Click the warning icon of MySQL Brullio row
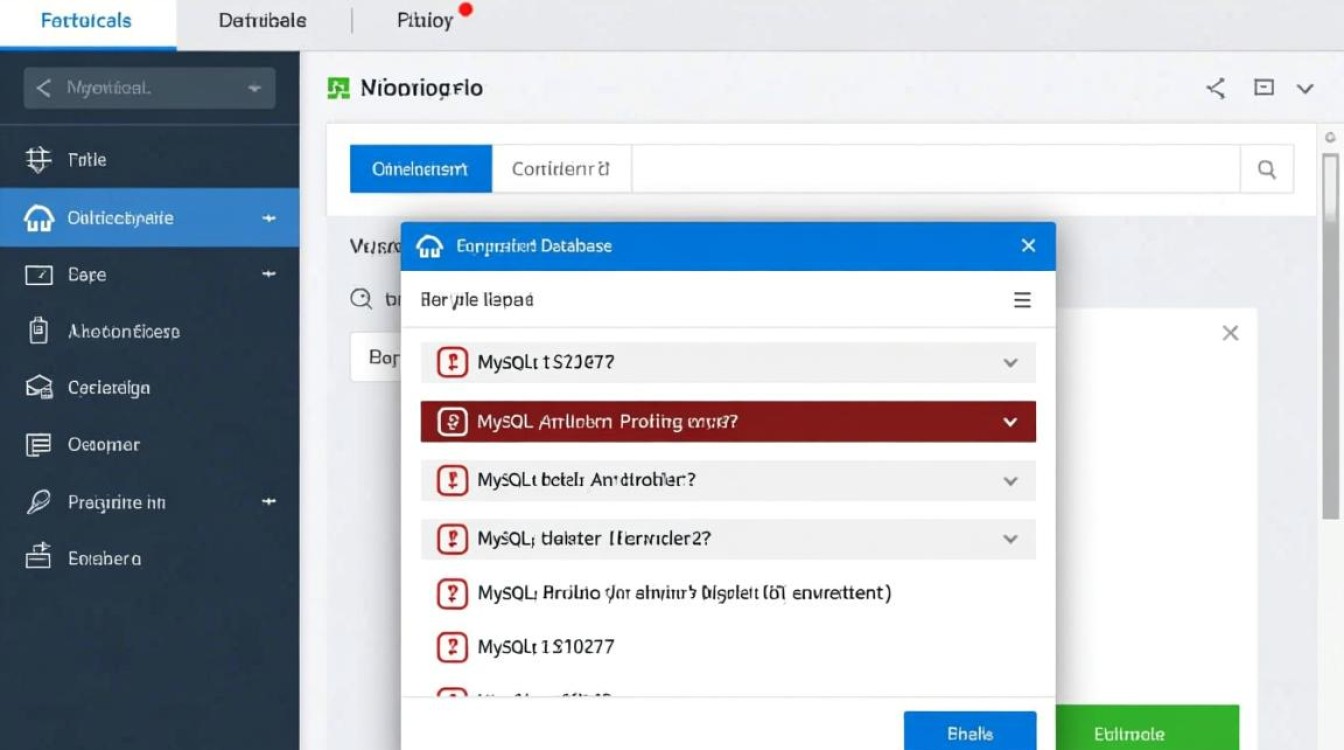This screenshot has height=750, width=1344. [x=452, y=594]
